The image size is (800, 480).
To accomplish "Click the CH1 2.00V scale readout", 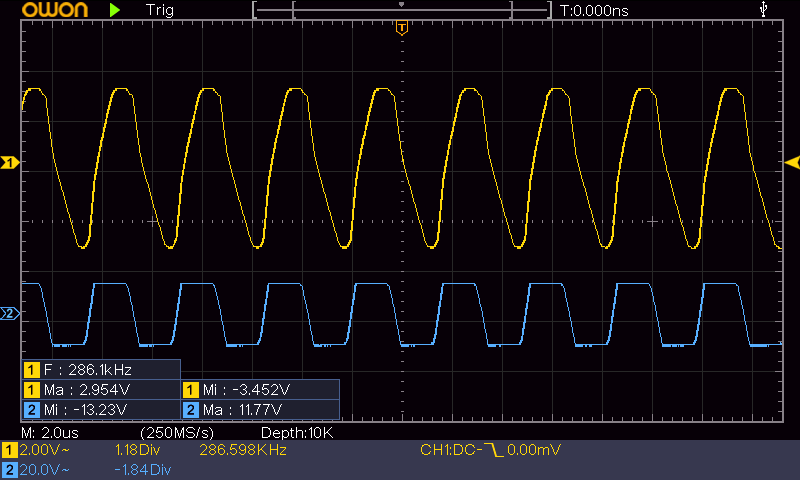I will point(44,450).
